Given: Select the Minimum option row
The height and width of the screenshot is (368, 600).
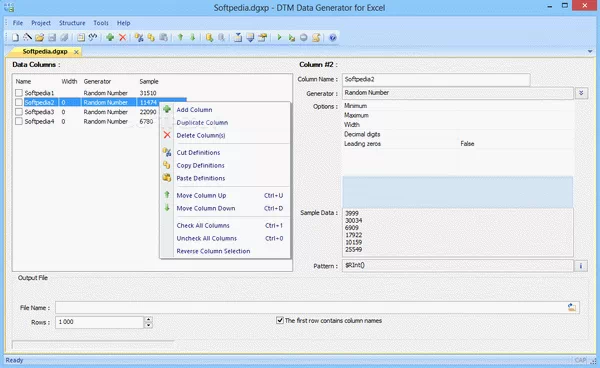Looking at the screenshot, I should point(458,106).
